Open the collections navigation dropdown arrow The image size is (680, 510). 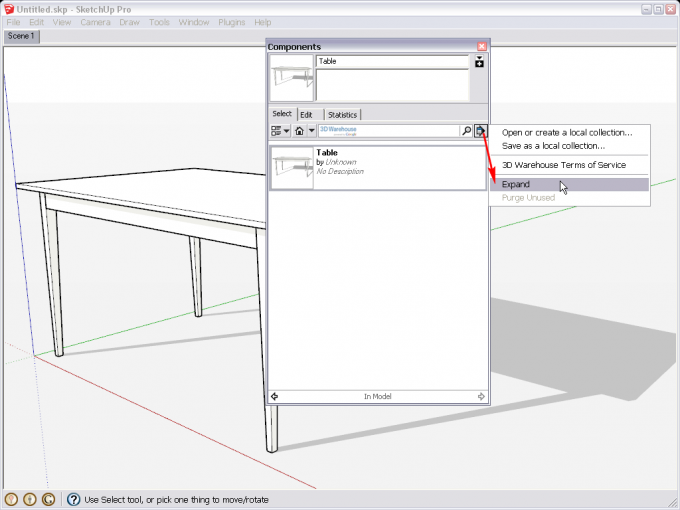point(311,131)
